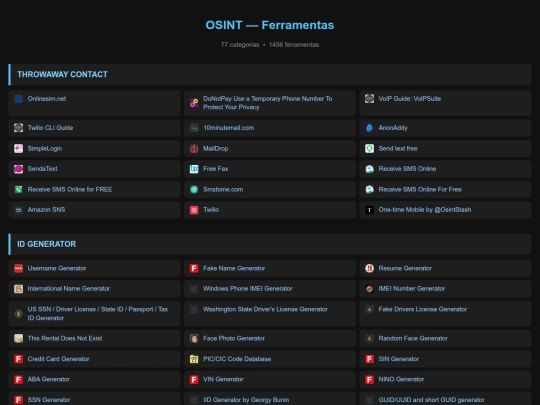The height and width of the screenshot is (405, 540).
Task: Click the OSINT — Ferramentas page title
Action: click(270, 25)
